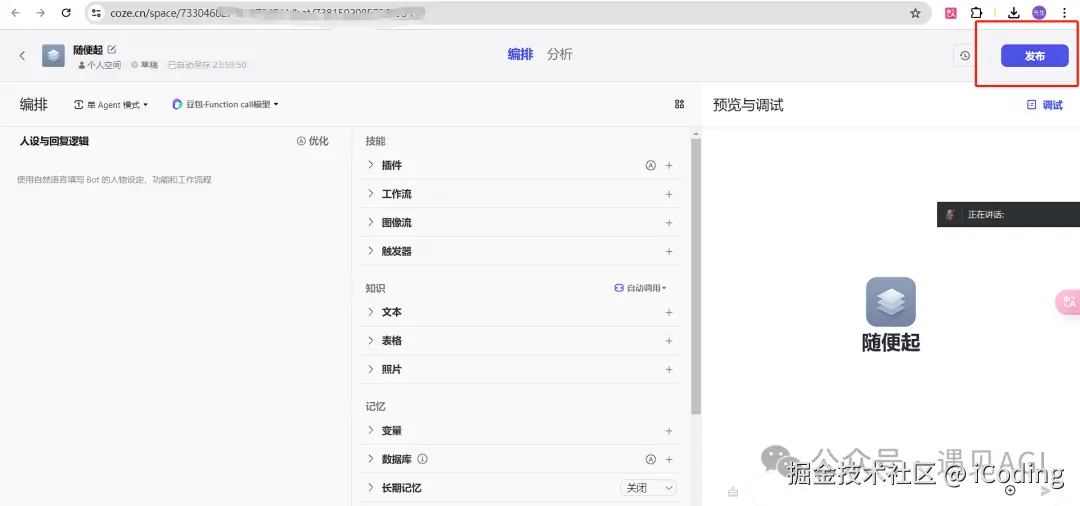
Task: Expand the 表格 knowledge section
Action: (x=371, y=341)
